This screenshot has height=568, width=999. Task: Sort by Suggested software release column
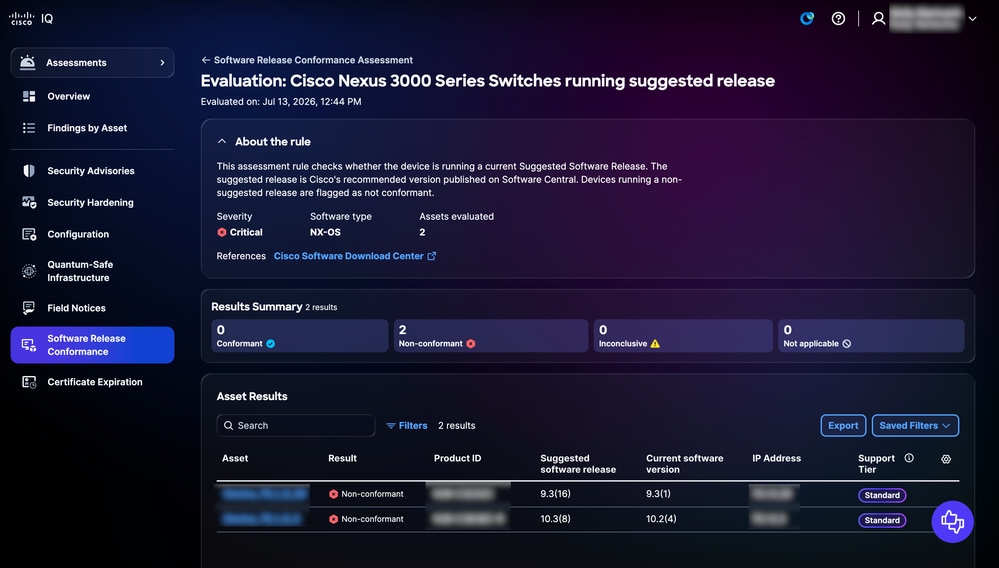coord(578,464)
